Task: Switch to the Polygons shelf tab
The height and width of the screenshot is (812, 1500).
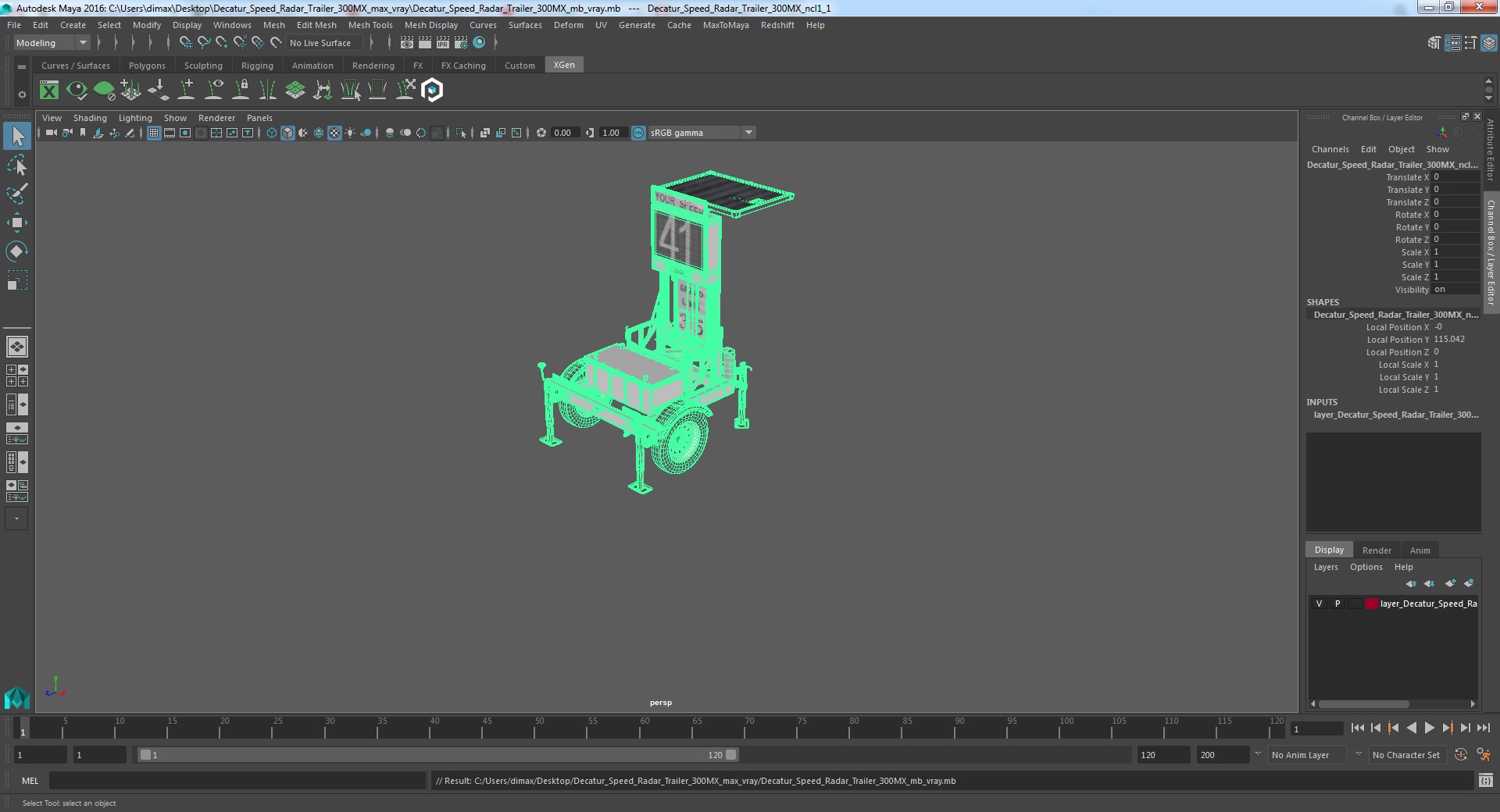Action: coord(147,66)
